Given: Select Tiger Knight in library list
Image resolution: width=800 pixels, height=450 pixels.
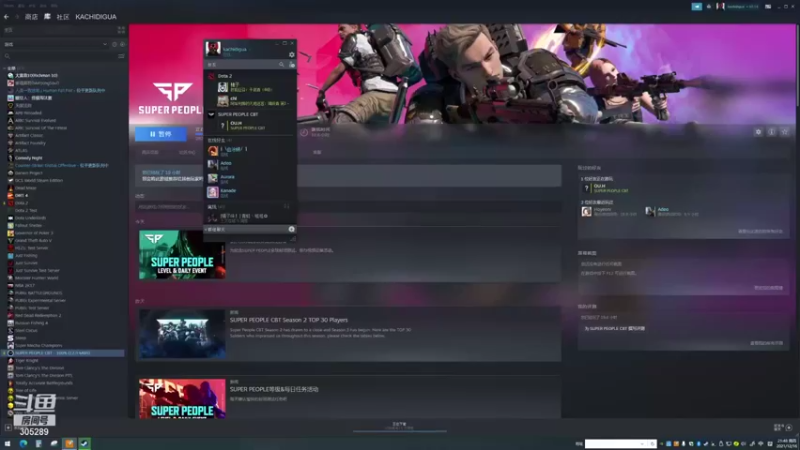Looking at the screenshot, I should pos(27,361).
